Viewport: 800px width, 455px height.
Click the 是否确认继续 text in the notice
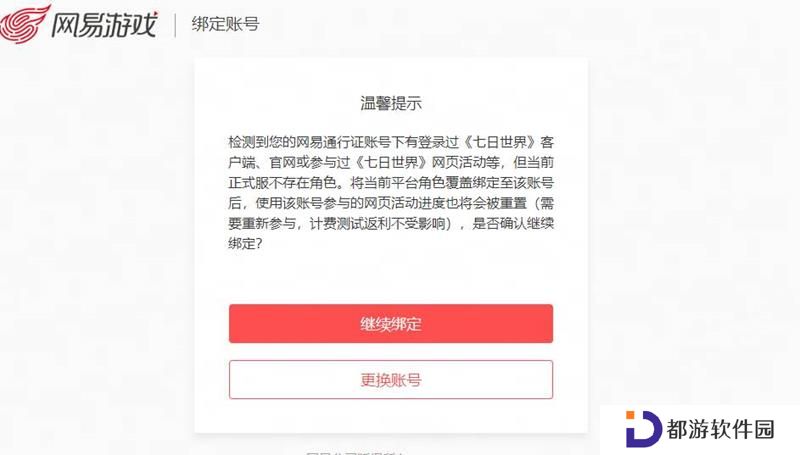click(x=513, y=224)
